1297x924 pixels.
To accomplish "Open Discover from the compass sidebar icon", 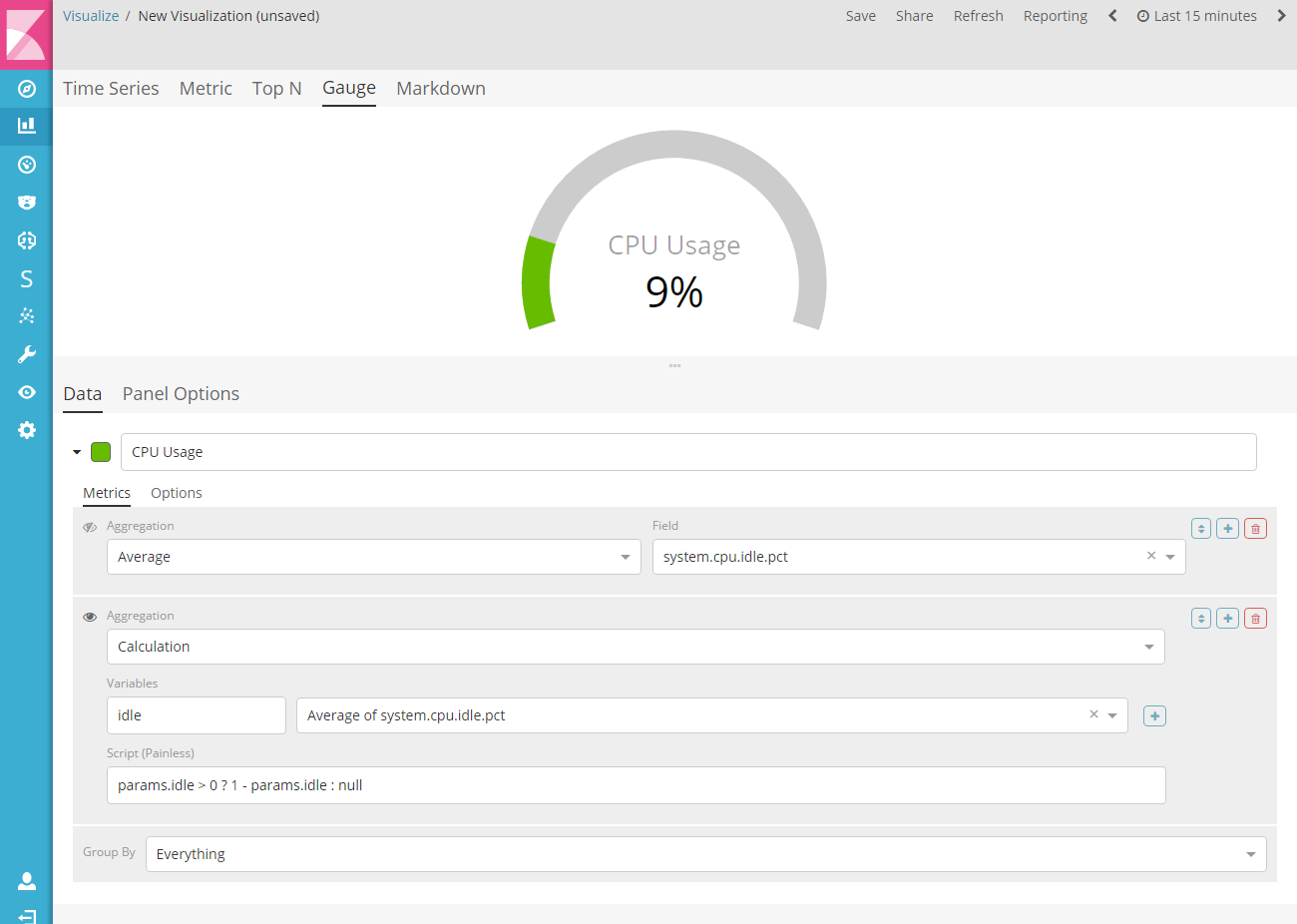I will point(27,89).
